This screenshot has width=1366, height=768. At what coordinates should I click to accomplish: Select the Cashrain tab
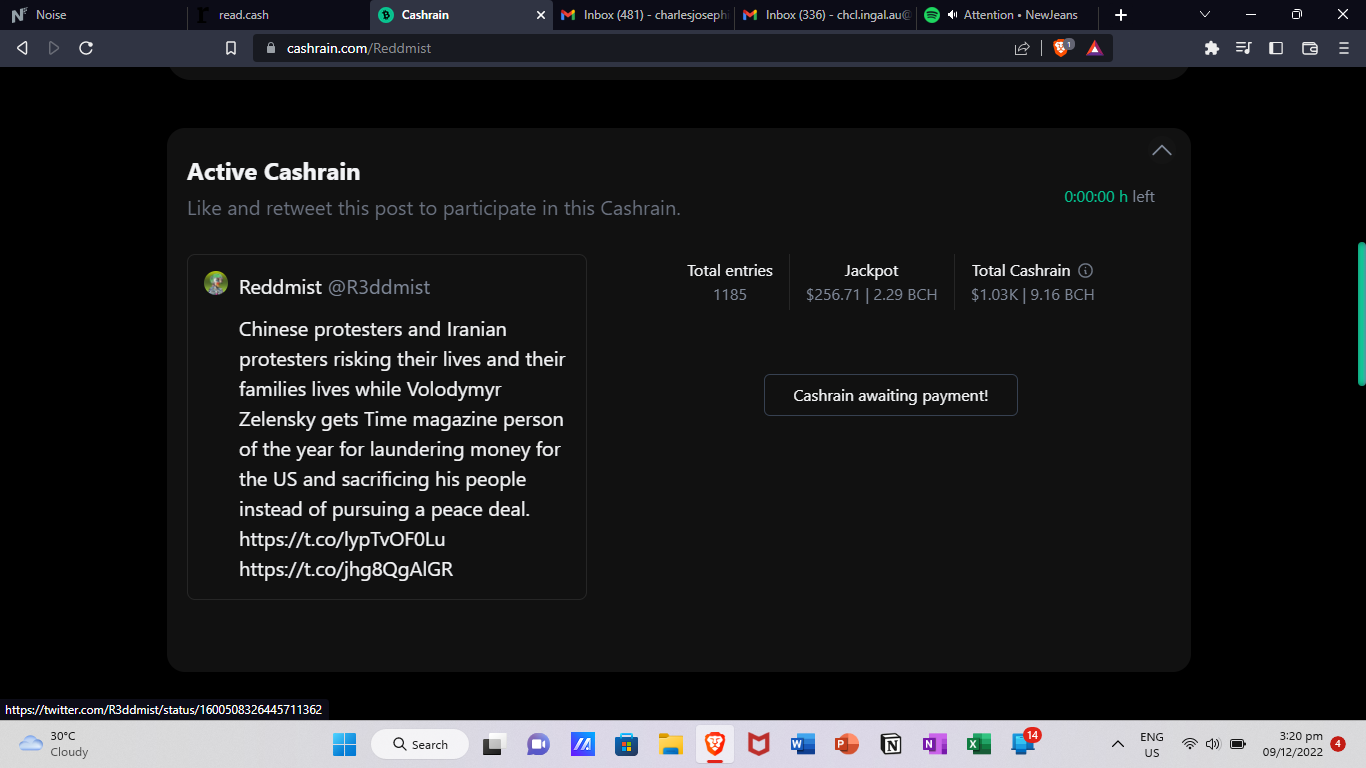point(460,15)
